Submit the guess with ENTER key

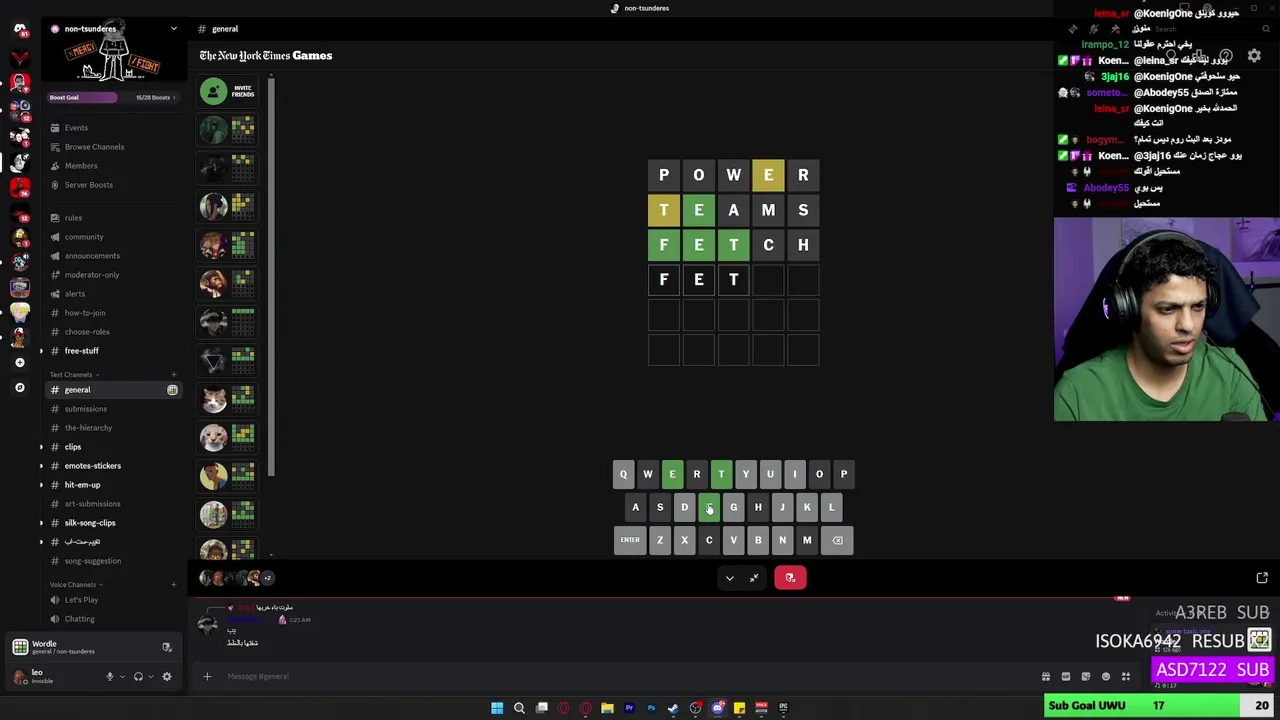(630, 540)
